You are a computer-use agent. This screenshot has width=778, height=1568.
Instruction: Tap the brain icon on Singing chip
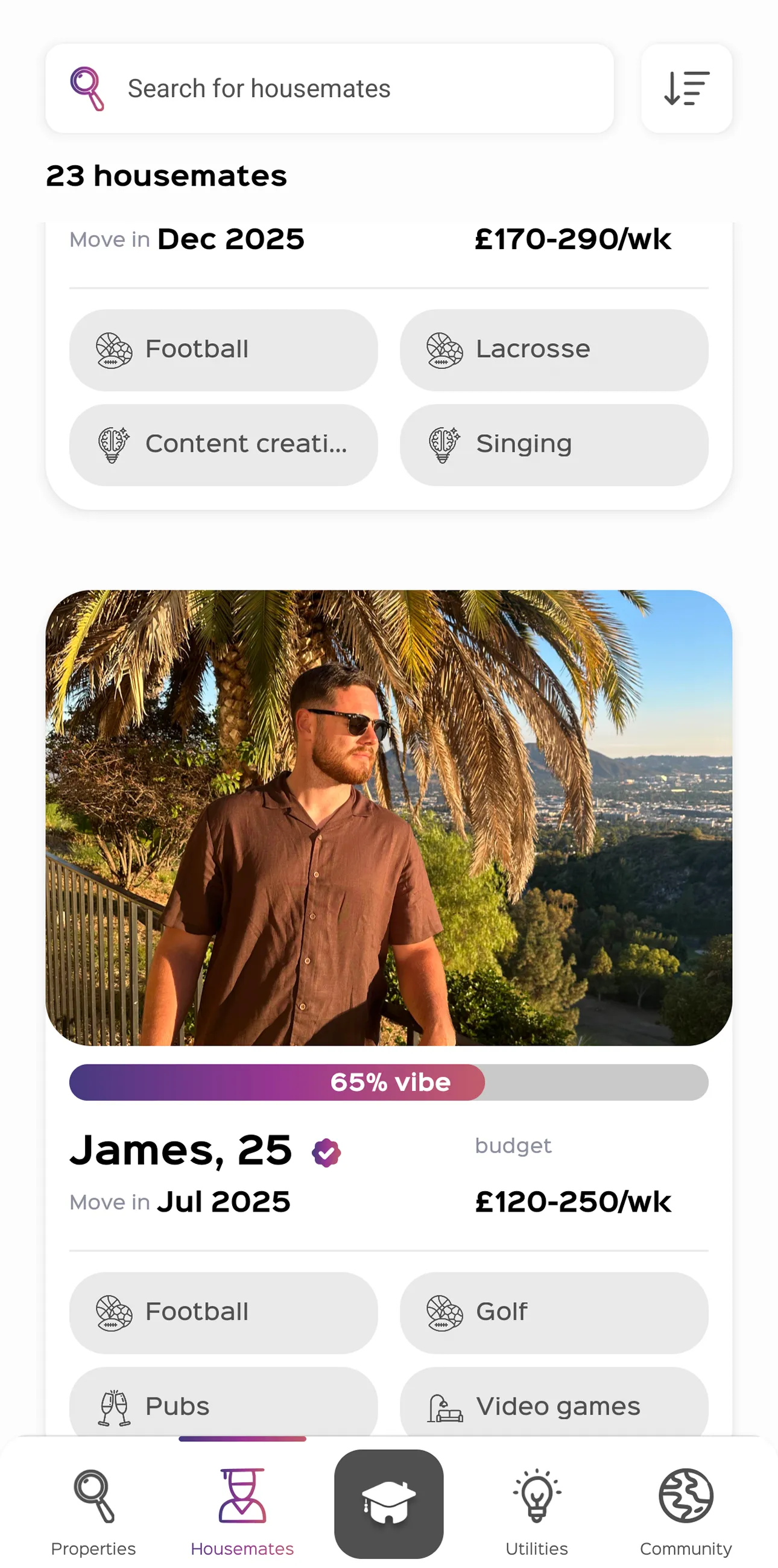[444, 444]
